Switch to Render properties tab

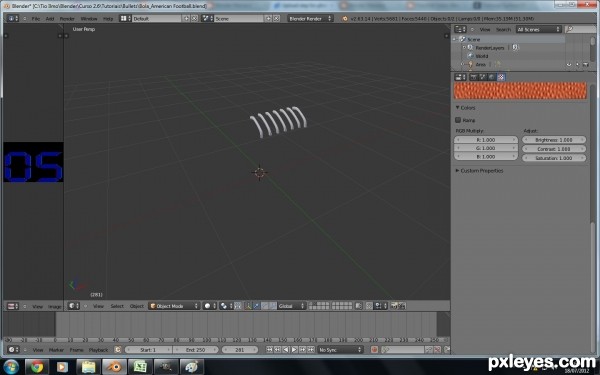point(473,77)
